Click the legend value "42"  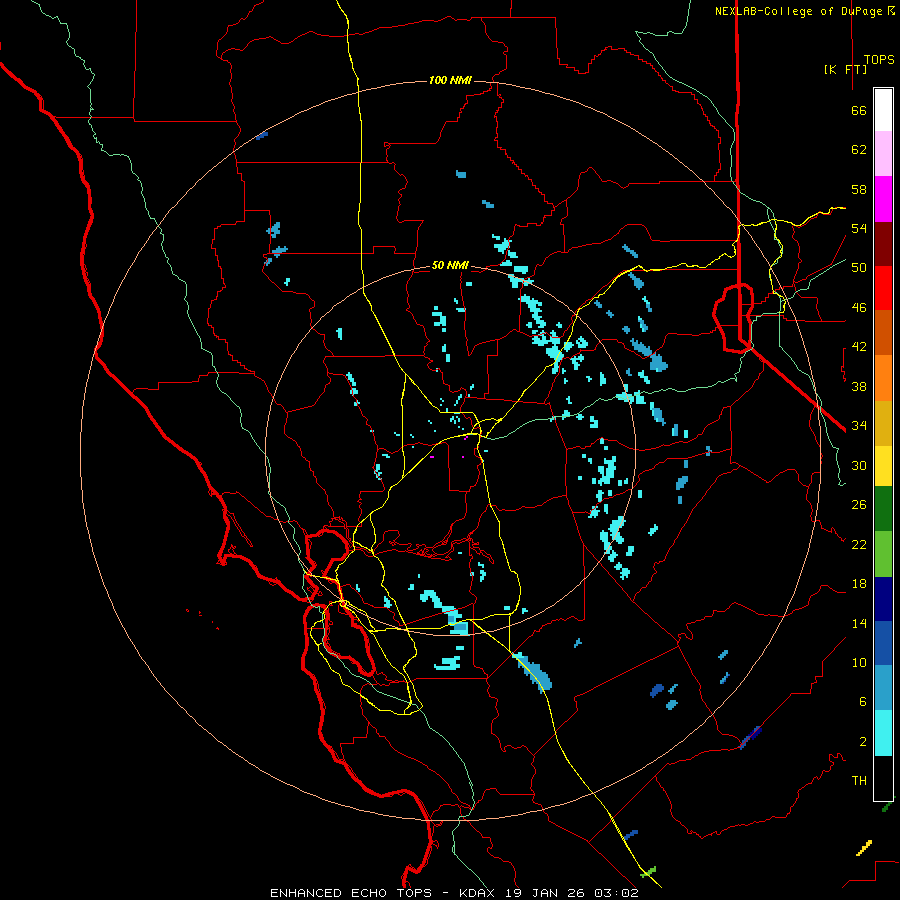[x=859, y=347]
